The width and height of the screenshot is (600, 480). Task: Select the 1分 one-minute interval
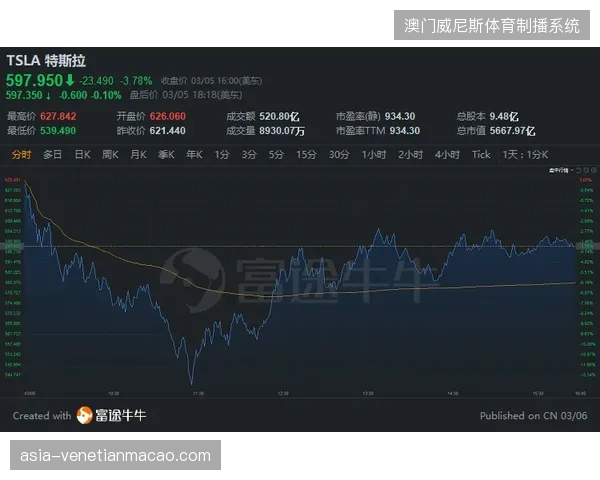click(222, 155)
